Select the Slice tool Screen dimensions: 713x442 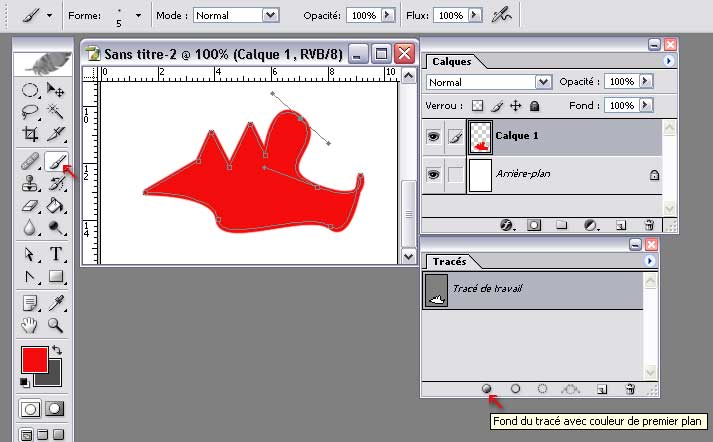coord(55,134)
